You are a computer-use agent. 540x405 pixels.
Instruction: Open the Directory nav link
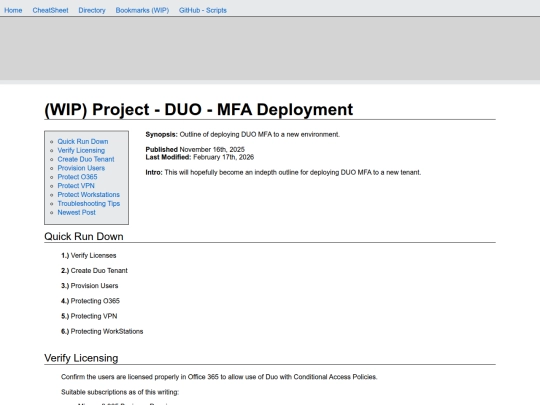point(92,10)
